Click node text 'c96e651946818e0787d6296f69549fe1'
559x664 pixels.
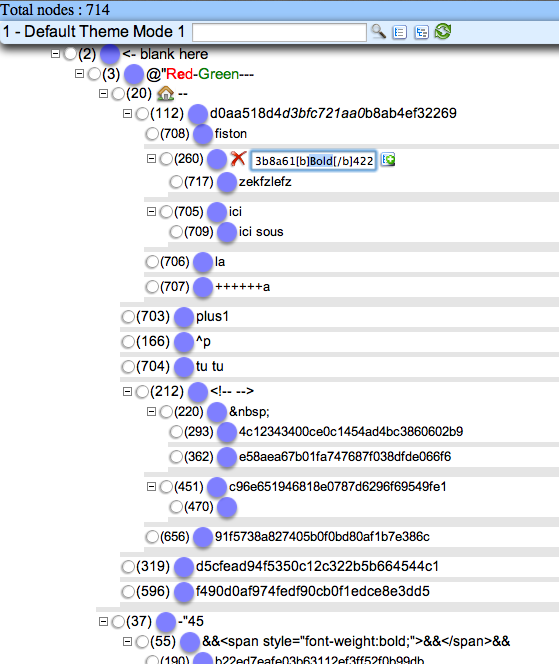coord(338,487)
